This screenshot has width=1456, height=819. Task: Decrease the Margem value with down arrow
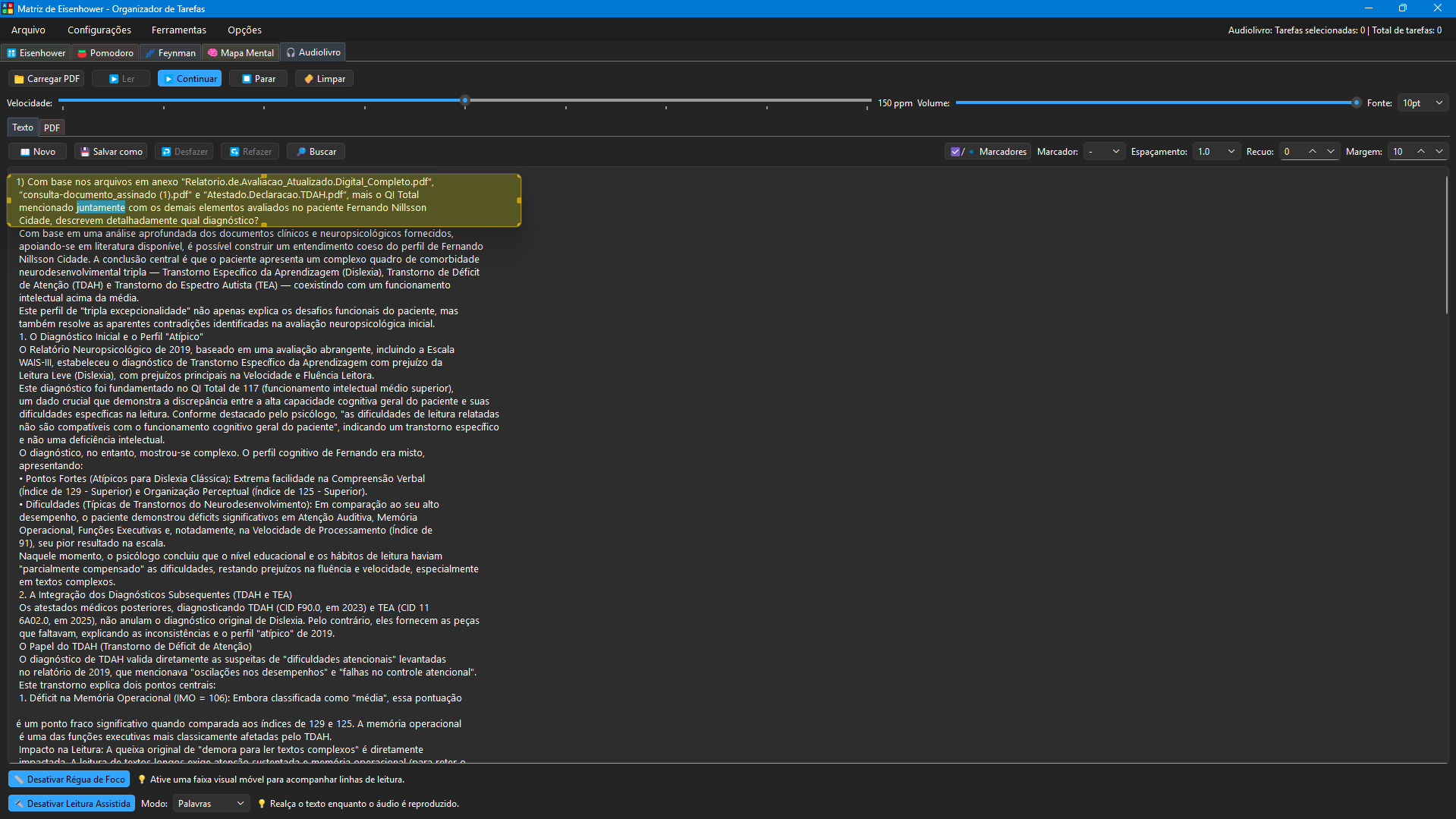(x=1439, y=152)
